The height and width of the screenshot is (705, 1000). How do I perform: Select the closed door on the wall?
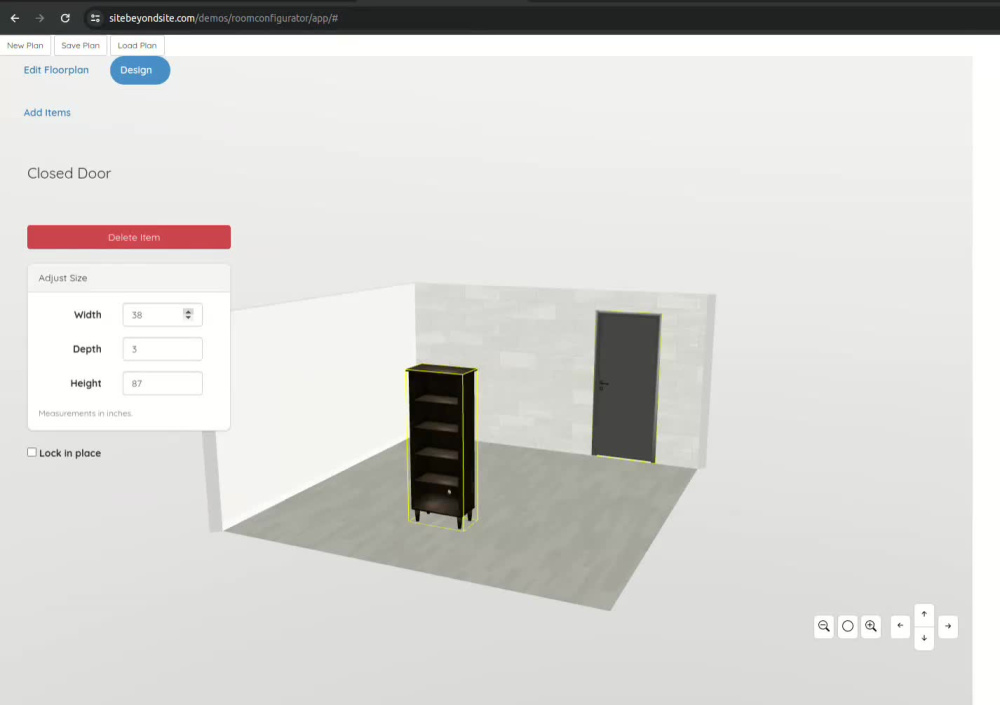point(626,386)
